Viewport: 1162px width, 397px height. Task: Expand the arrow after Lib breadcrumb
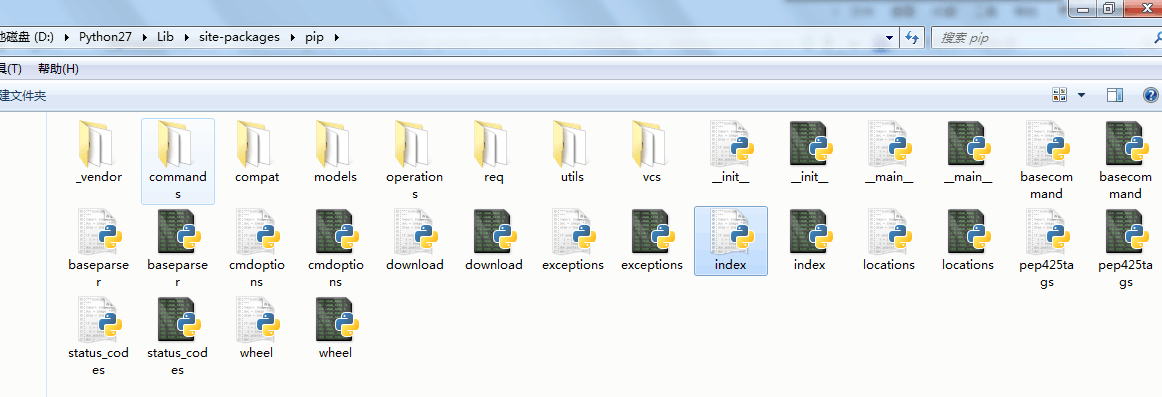point(187,37)
